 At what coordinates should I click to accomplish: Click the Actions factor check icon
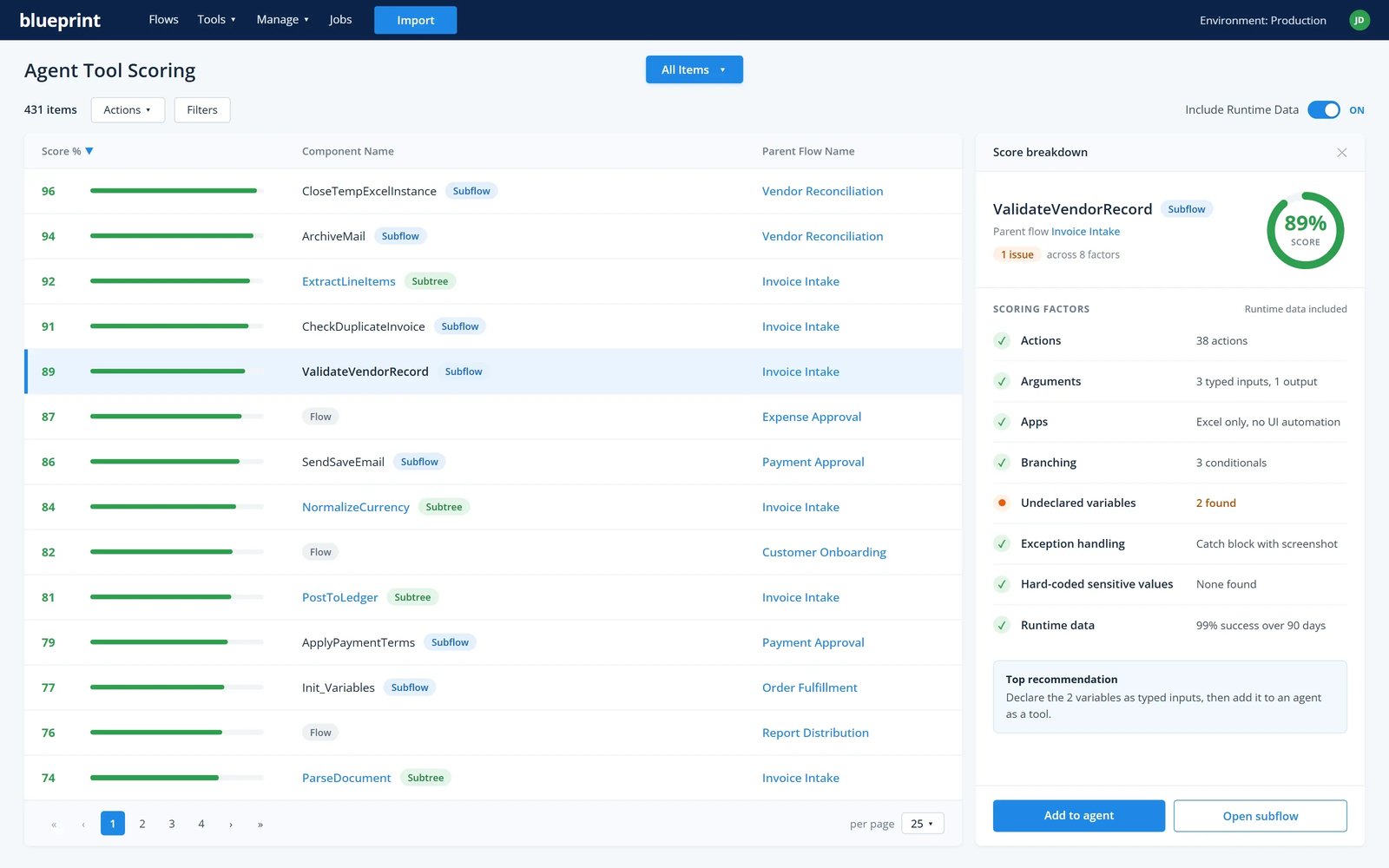click(x=1002, y=340)
